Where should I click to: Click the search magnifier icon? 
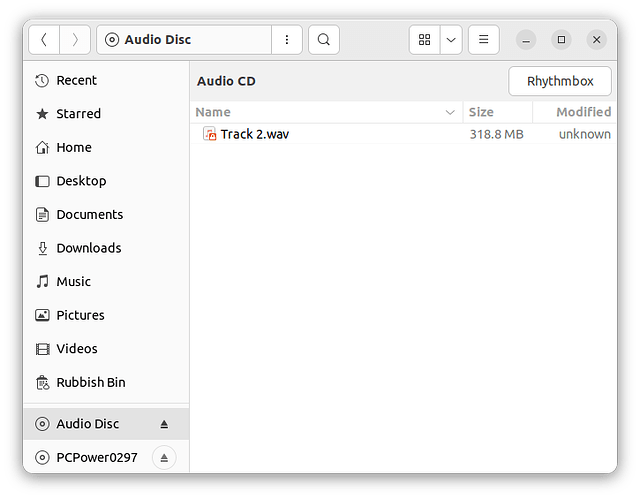[324, 40]
